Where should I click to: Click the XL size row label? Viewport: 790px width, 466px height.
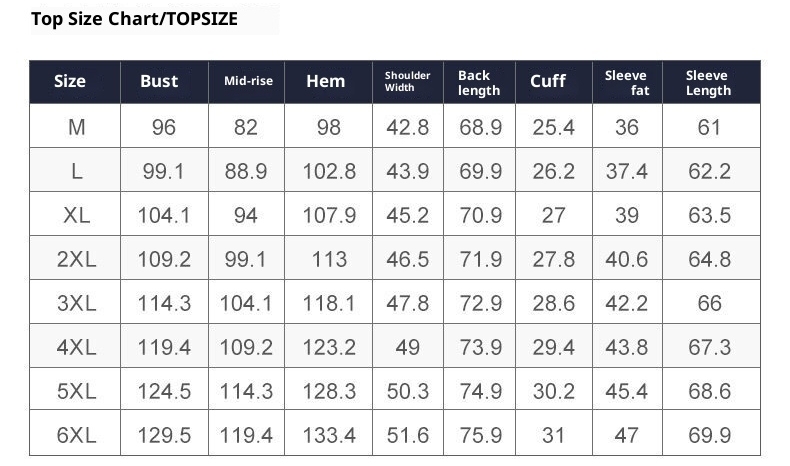tap(76, 215)
